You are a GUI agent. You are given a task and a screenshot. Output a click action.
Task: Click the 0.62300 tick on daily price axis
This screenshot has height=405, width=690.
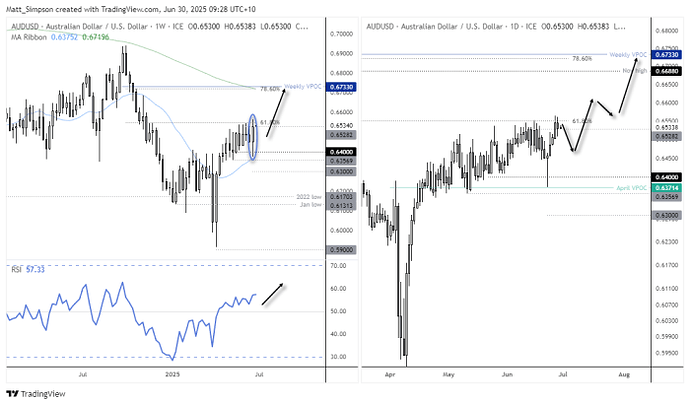pos(667,242)
